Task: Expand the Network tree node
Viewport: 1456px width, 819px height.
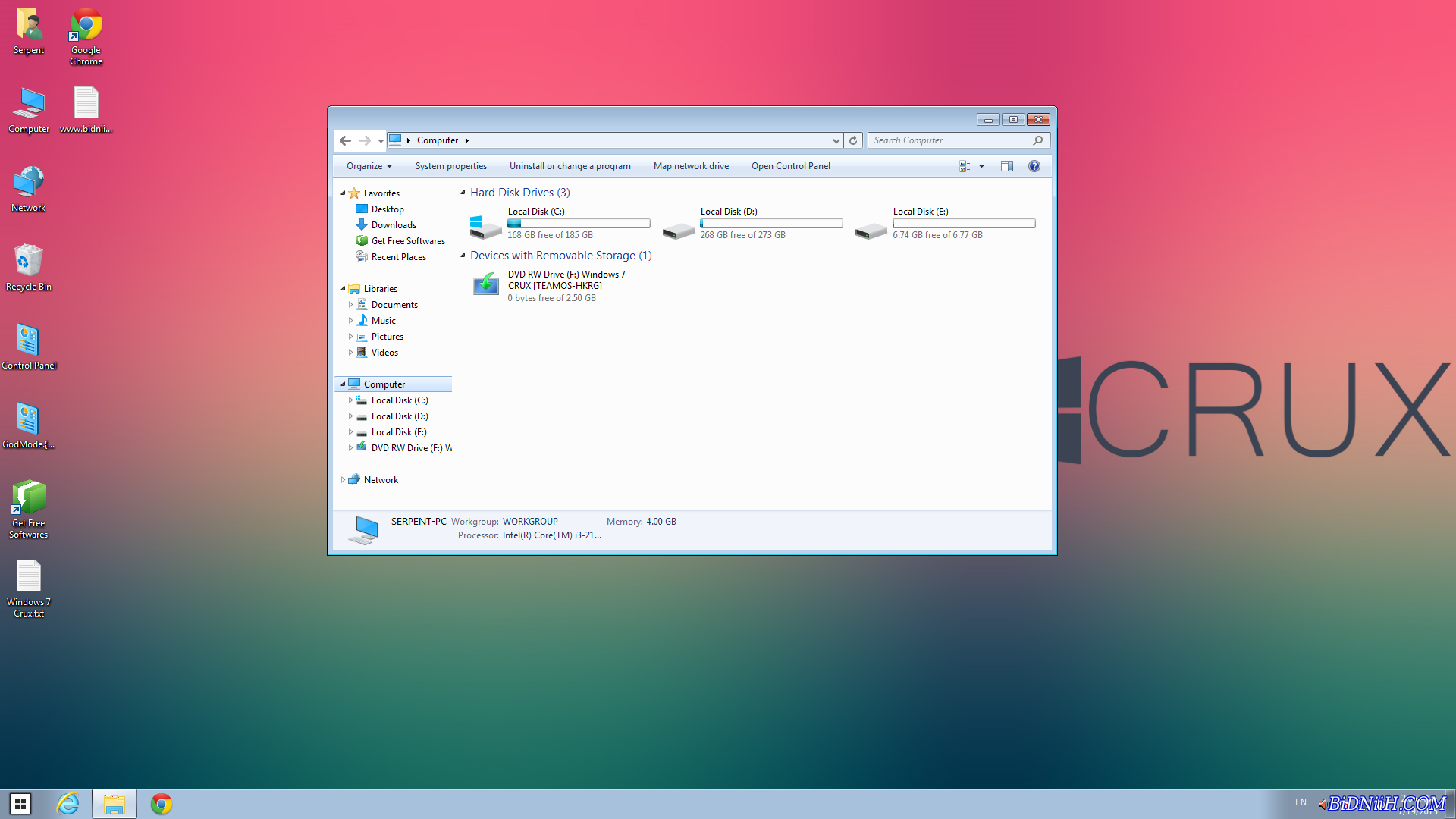Action: click(x=343, y=480)
